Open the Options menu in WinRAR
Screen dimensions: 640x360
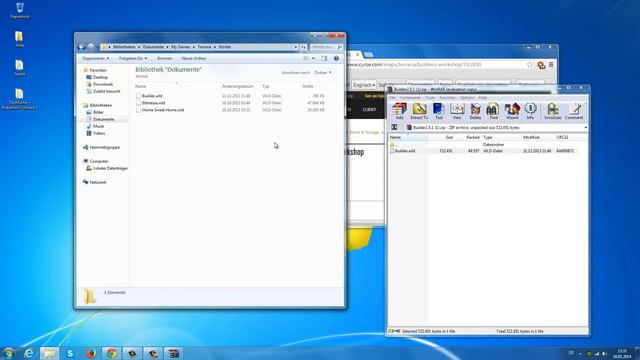[467, 98]
